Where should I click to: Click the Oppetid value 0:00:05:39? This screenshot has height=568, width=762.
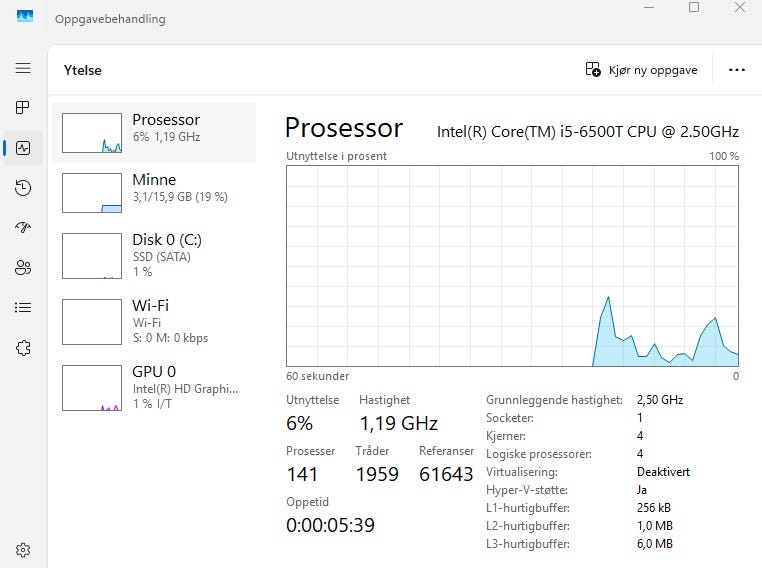click(x=330, y=525)
